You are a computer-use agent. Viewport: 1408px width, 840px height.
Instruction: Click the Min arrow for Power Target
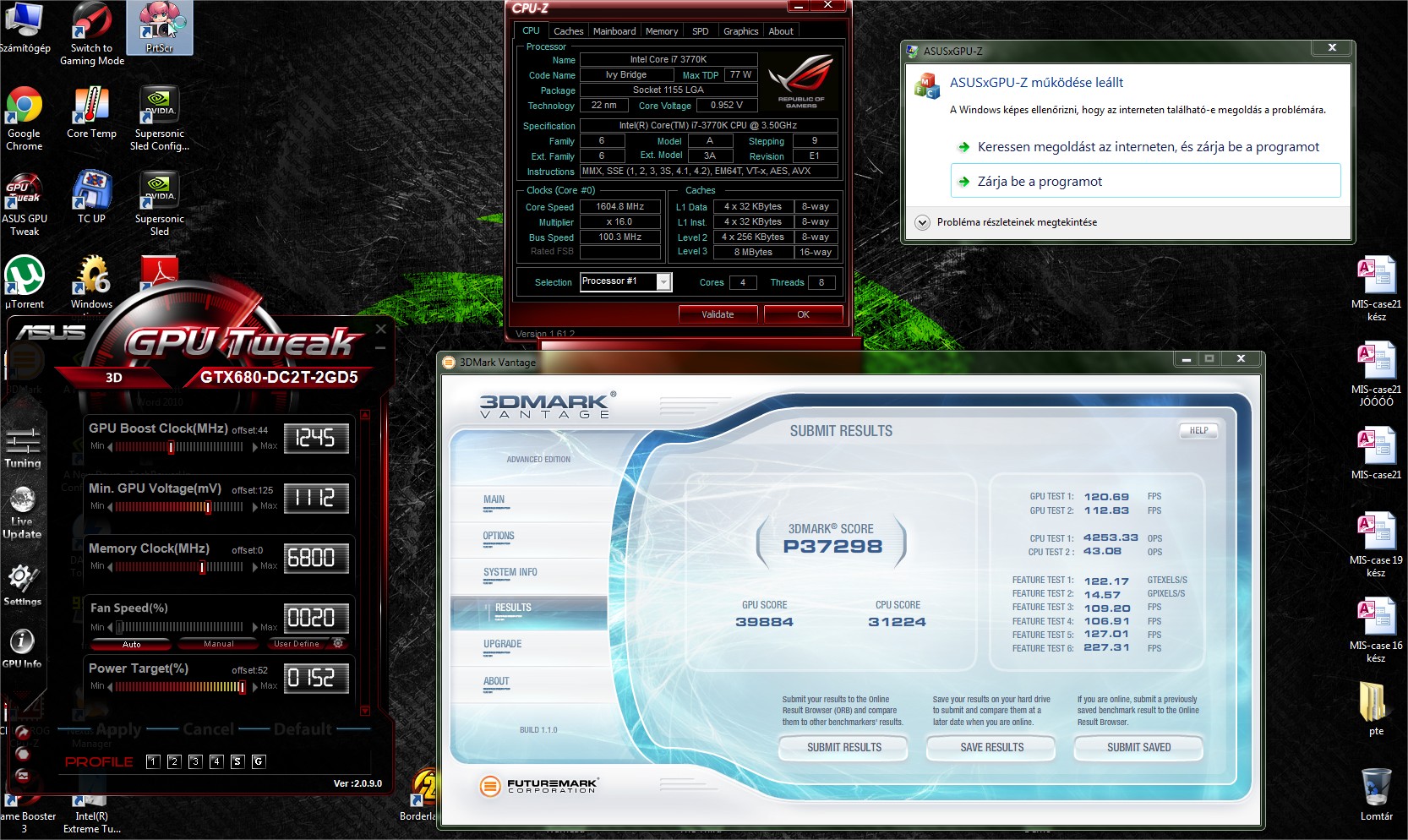[x=110, y=686]
